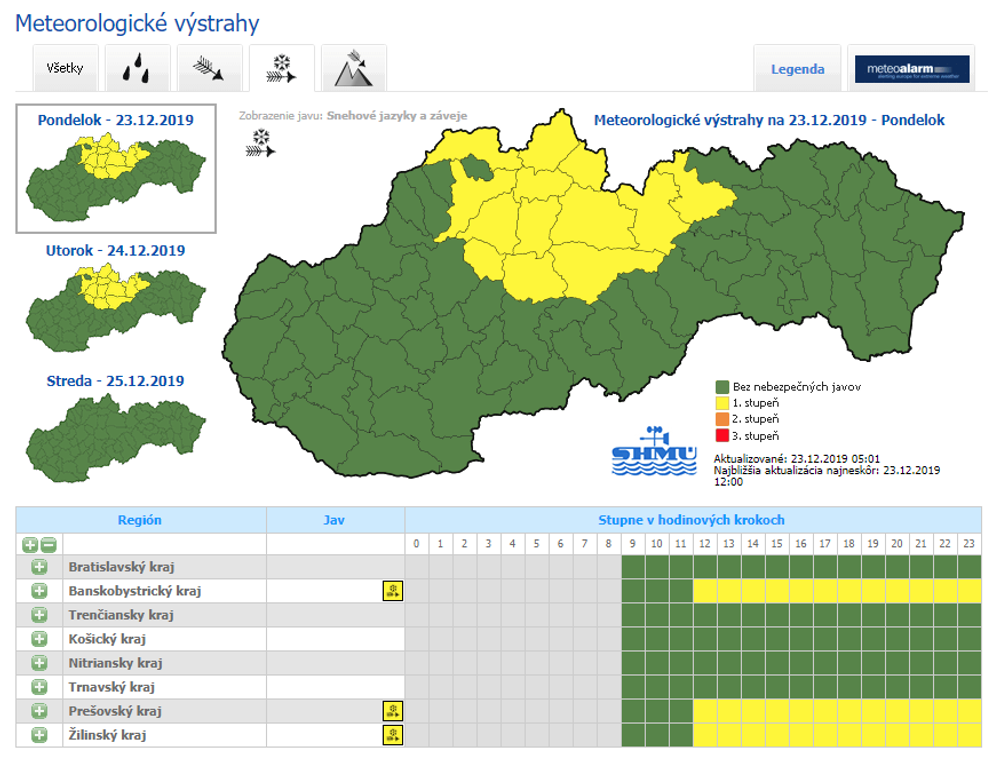The image size is (1000, 773).
Task: Open the wind arrow warning tab
Action: (210, 70)
